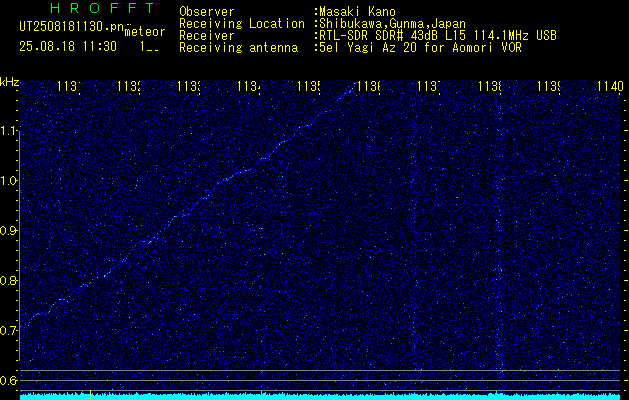Click the 1135 time axis label
This screenshot has width=629, height=400.
[308, 86]
